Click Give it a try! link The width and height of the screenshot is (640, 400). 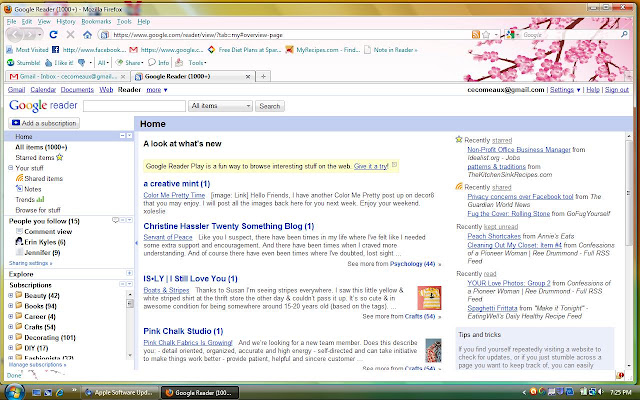click(371, 167)
